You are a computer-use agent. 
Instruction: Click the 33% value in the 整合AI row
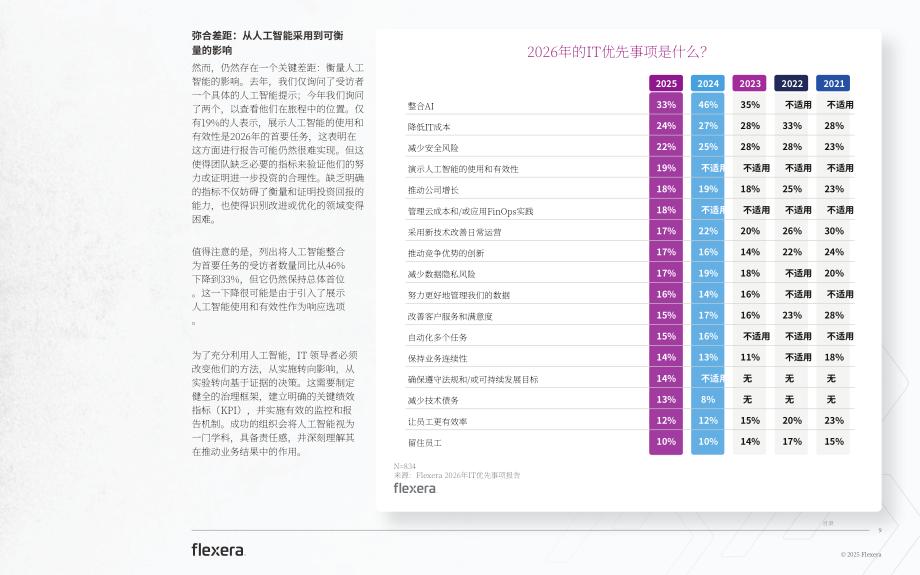coord(666,104)
